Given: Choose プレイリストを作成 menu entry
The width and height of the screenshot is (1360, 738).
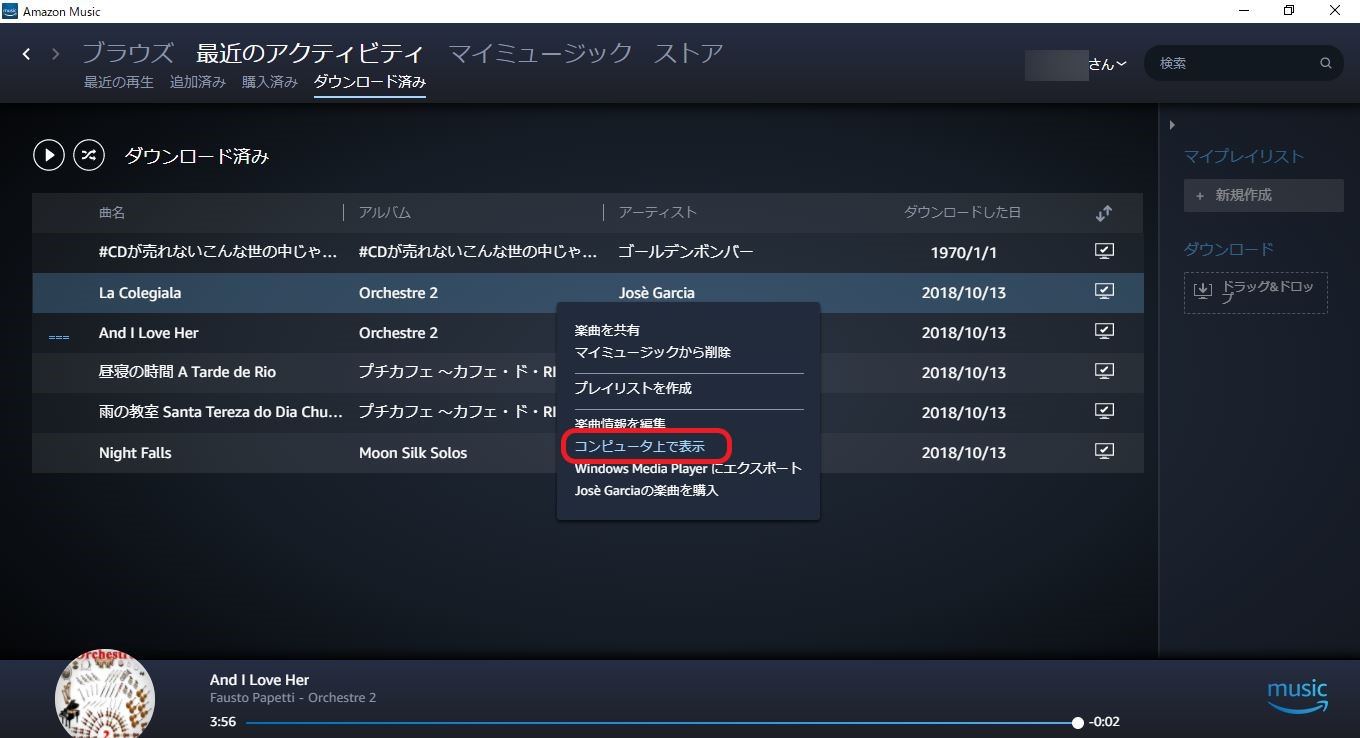Looking at the screenshot, I should (x=633, y=388).
